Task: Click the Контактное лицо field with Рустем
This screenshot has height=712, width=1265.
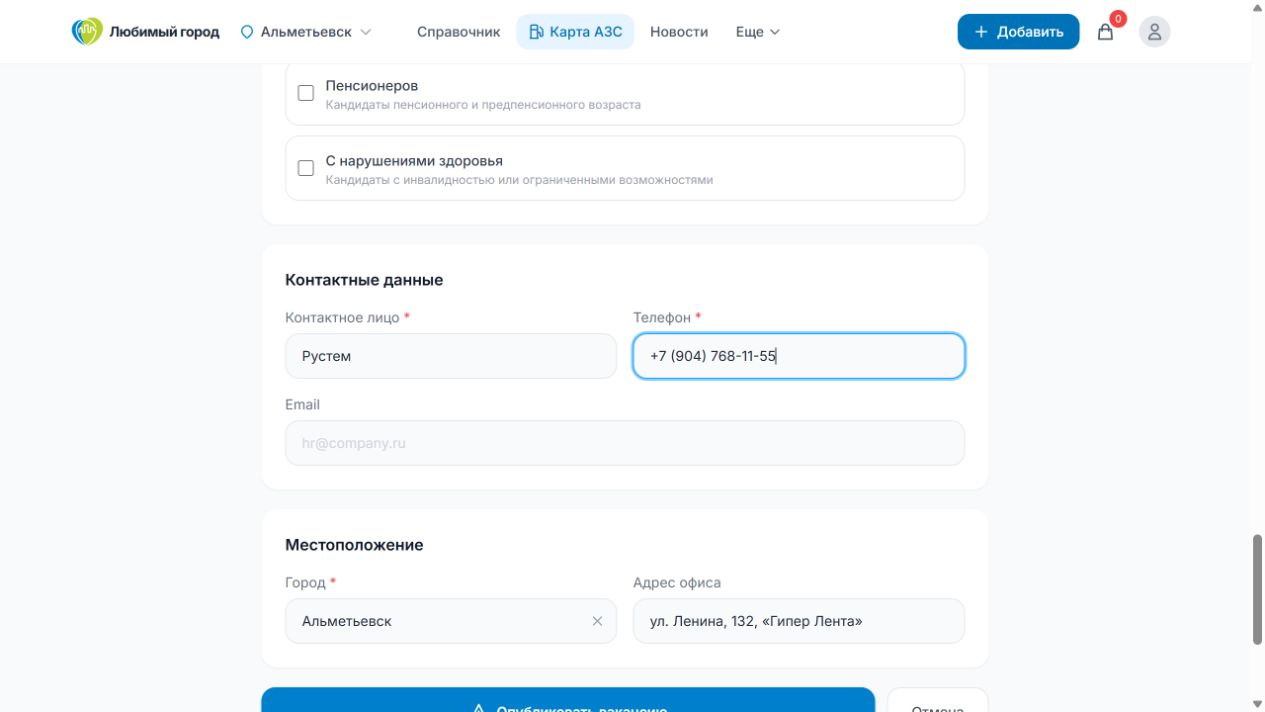Action: click(x=451, y=356)
